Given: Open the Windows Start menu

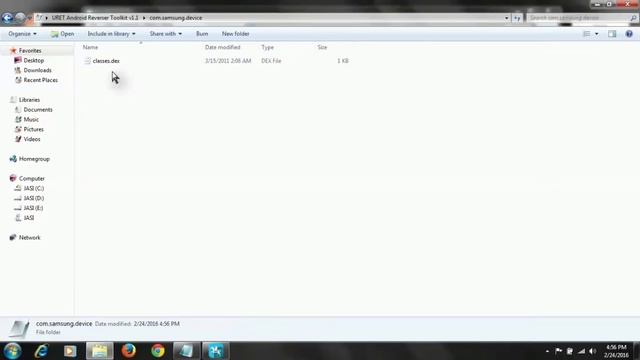Looking at the screenshot, I should (x=13, y=351).
